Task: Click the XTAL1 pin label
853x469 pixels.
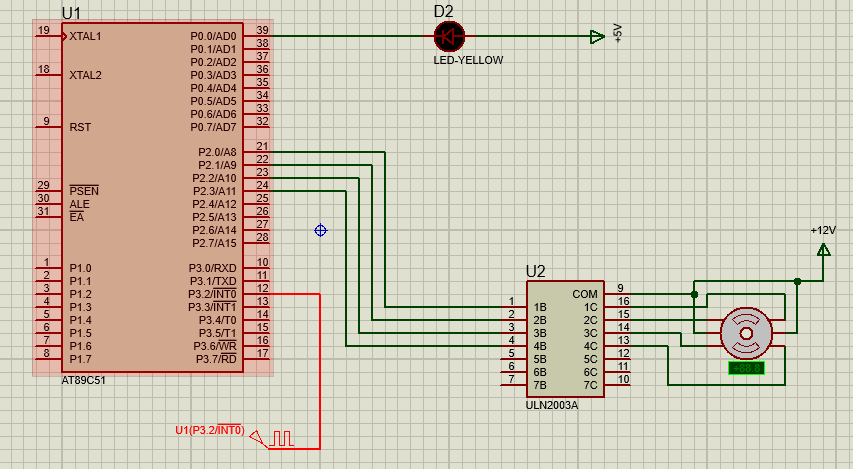Action: [85, 36]
